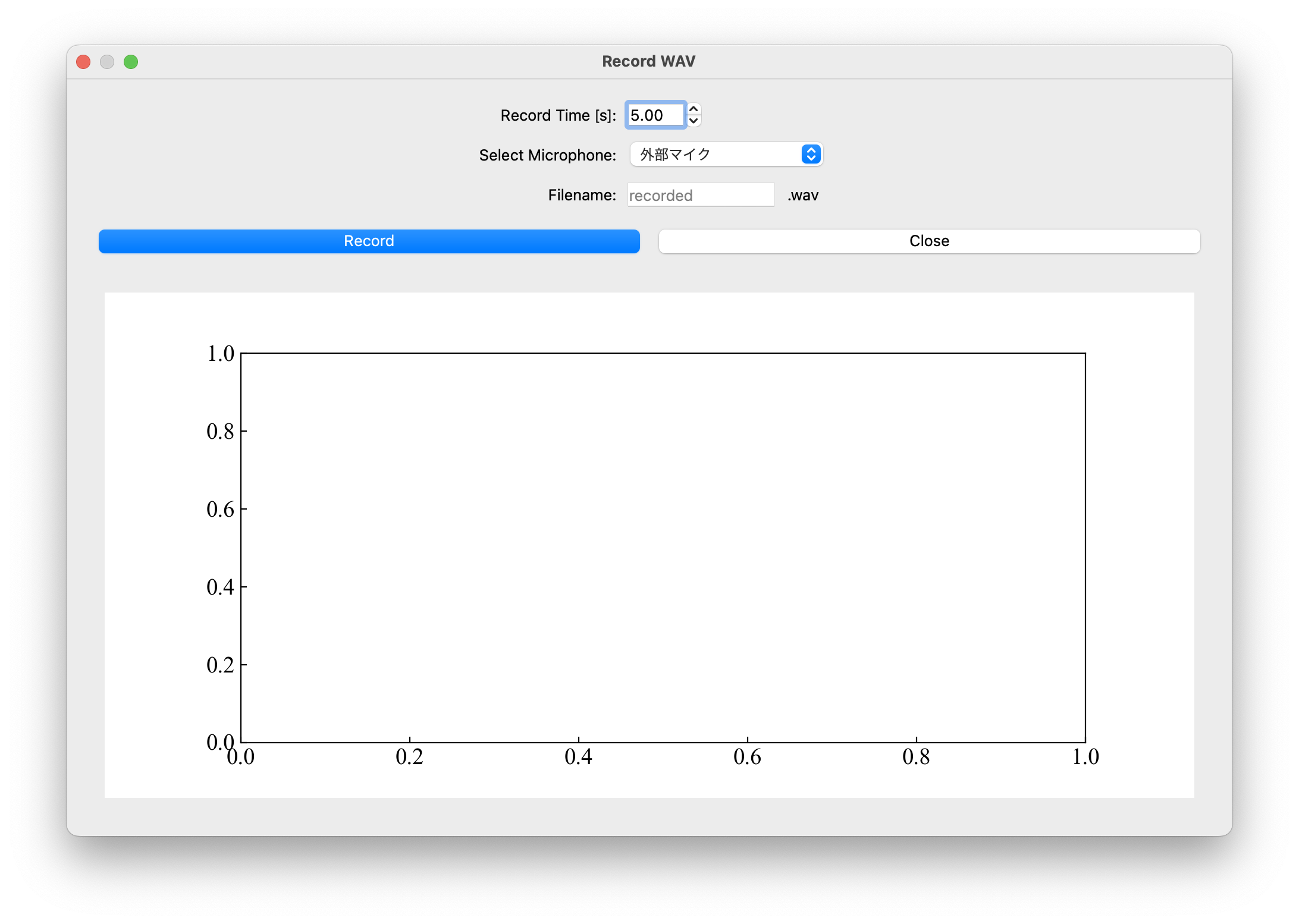Click the gray minimize window button
Image resolution: width=1299 pixels, height=924 pixels.
click(x=107, y=62)
